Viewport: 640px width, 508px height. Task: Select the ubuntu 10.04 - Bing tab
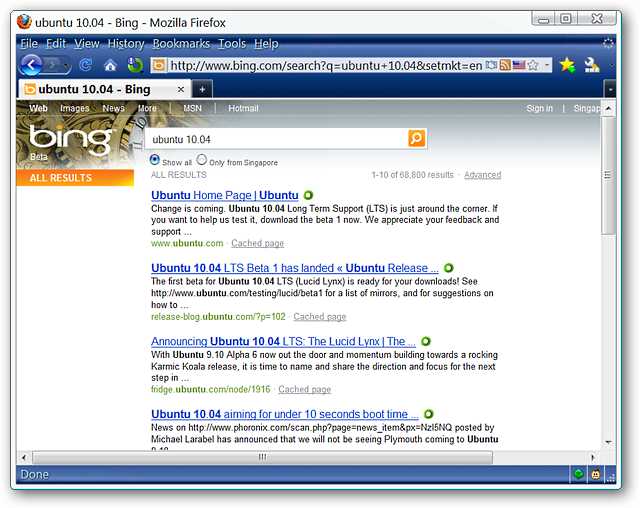[x=104, y=89]
